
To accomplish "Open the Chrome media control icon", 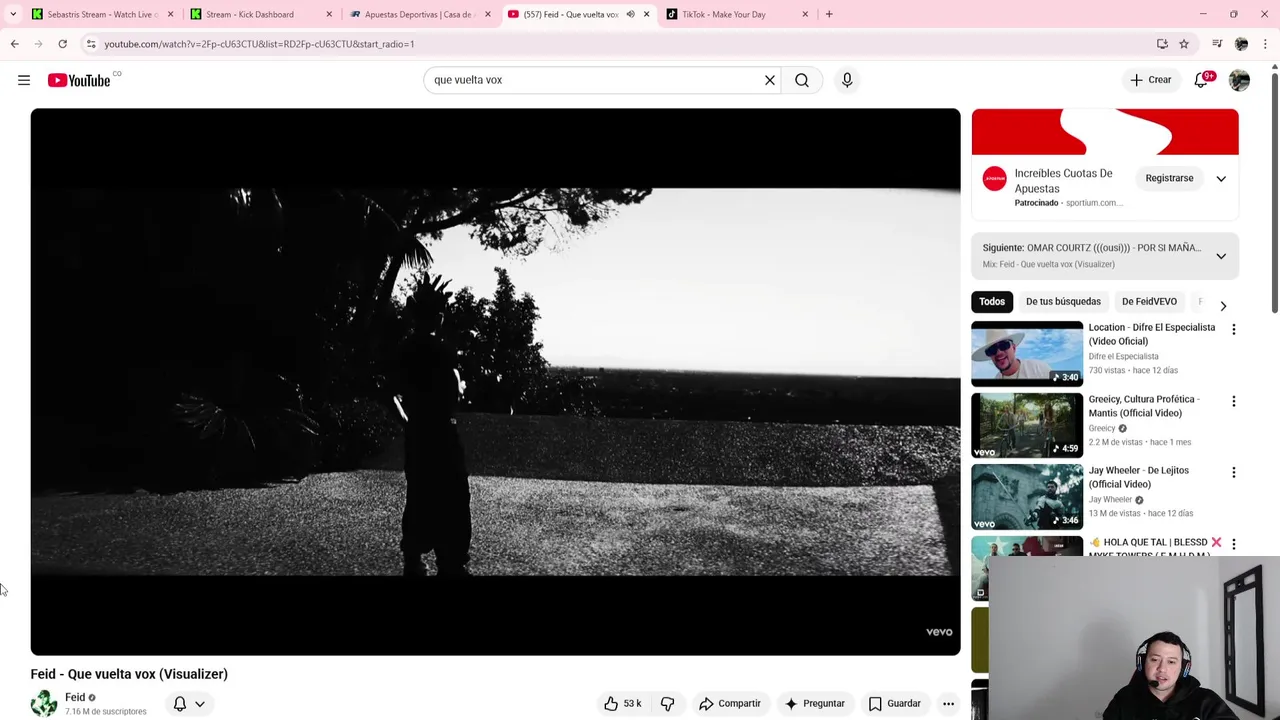I will (1217, 44).
